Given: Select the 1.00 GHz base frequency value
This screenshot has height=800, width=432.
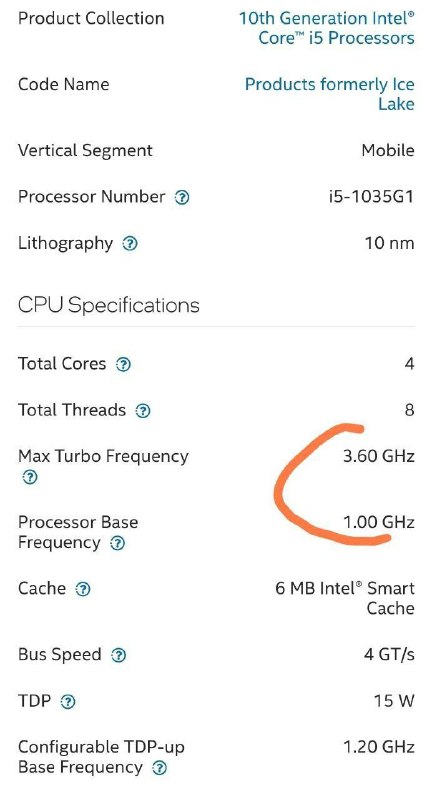Looking at the screenshot, I should point(378,522).
